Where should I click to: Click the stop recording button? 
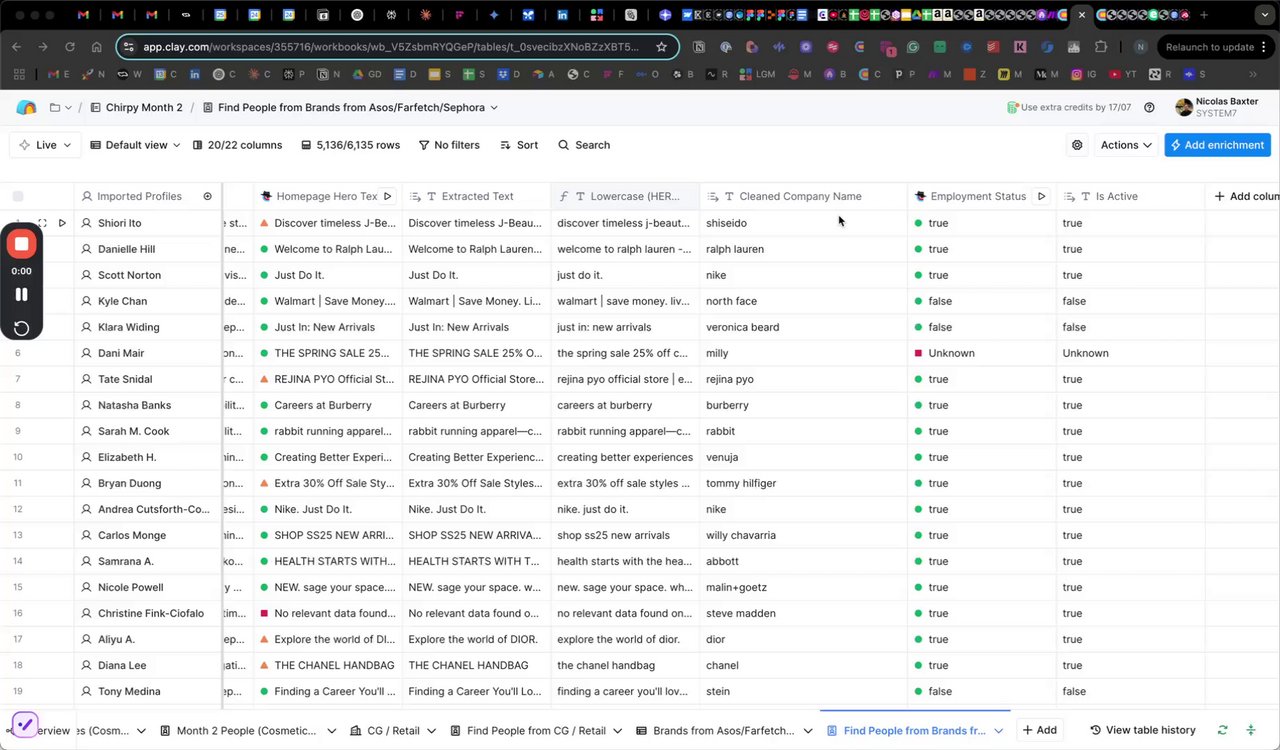[21, 244]
